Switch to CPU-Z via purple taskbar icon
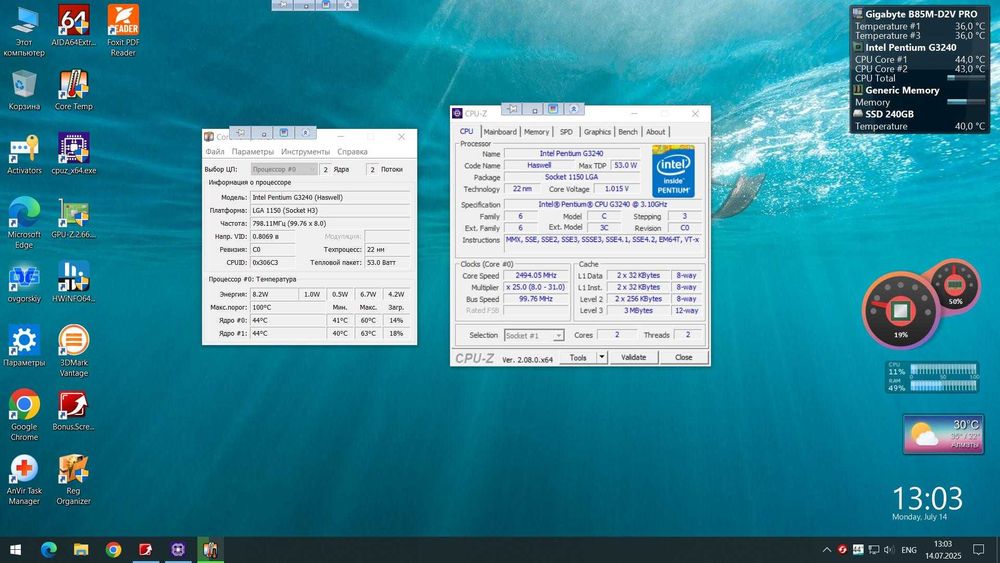This screenshot has width=1000, height=563. point(178,550)
